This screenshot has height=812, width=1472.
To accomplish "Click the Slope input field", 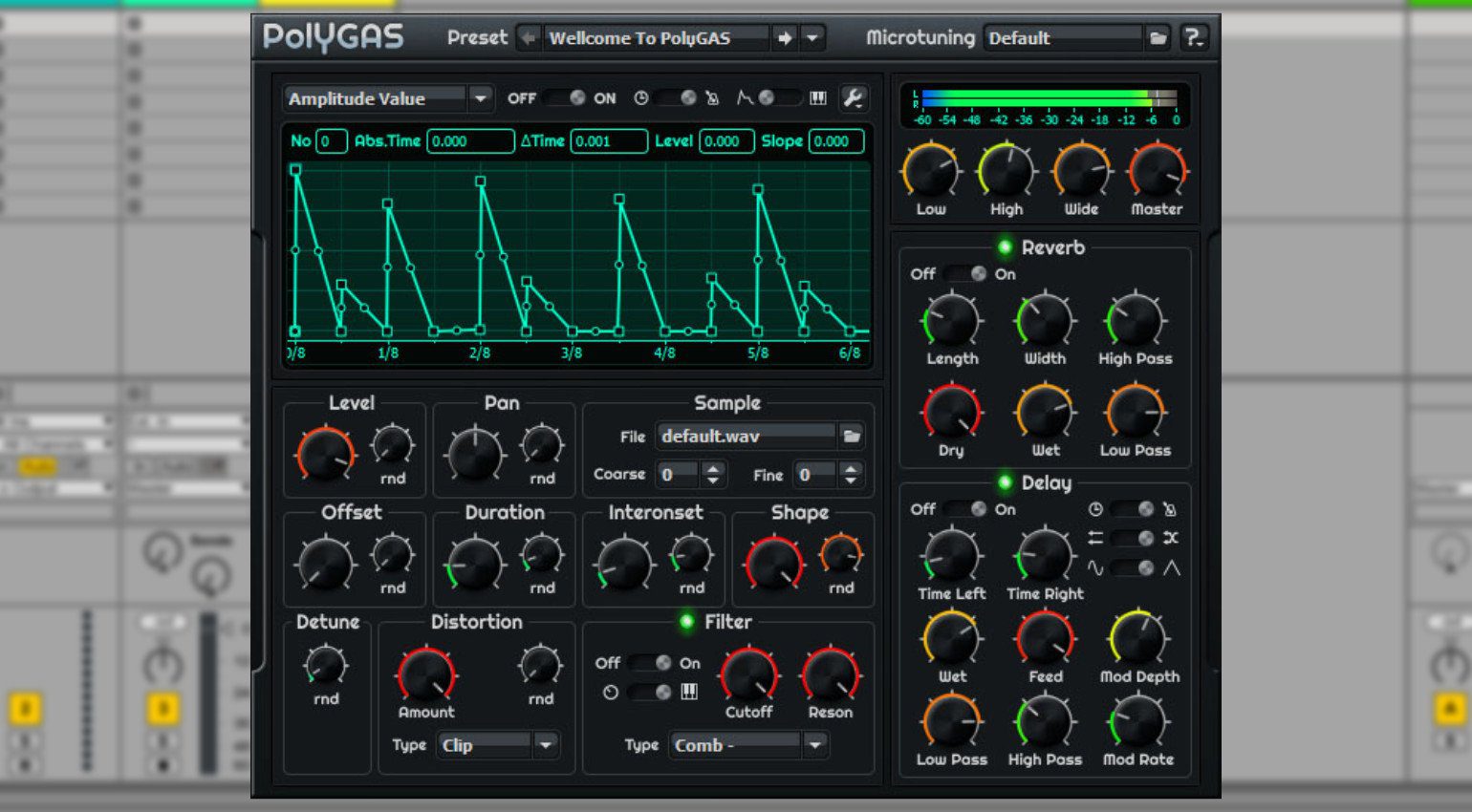I will pyautogui.click(x=836, y=141).
